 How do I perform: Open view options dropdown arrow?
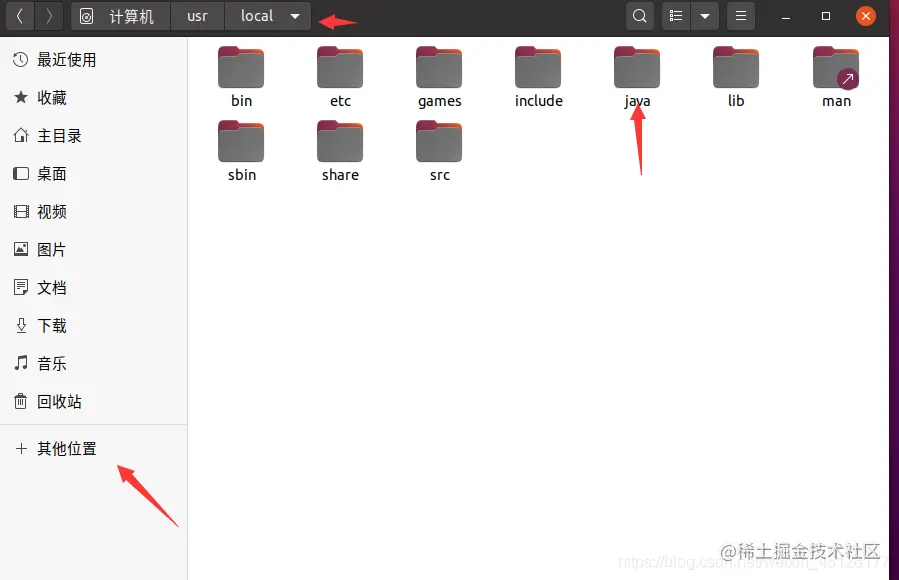point(705,16)
